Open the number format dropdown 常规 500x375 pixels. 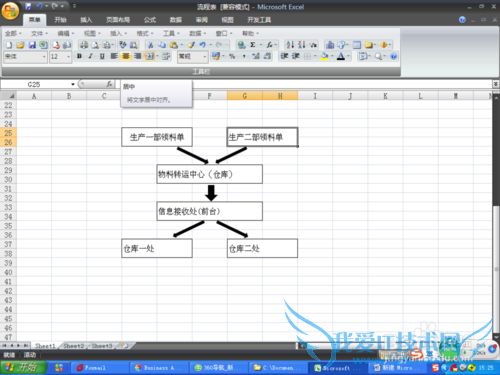point(204,57)
